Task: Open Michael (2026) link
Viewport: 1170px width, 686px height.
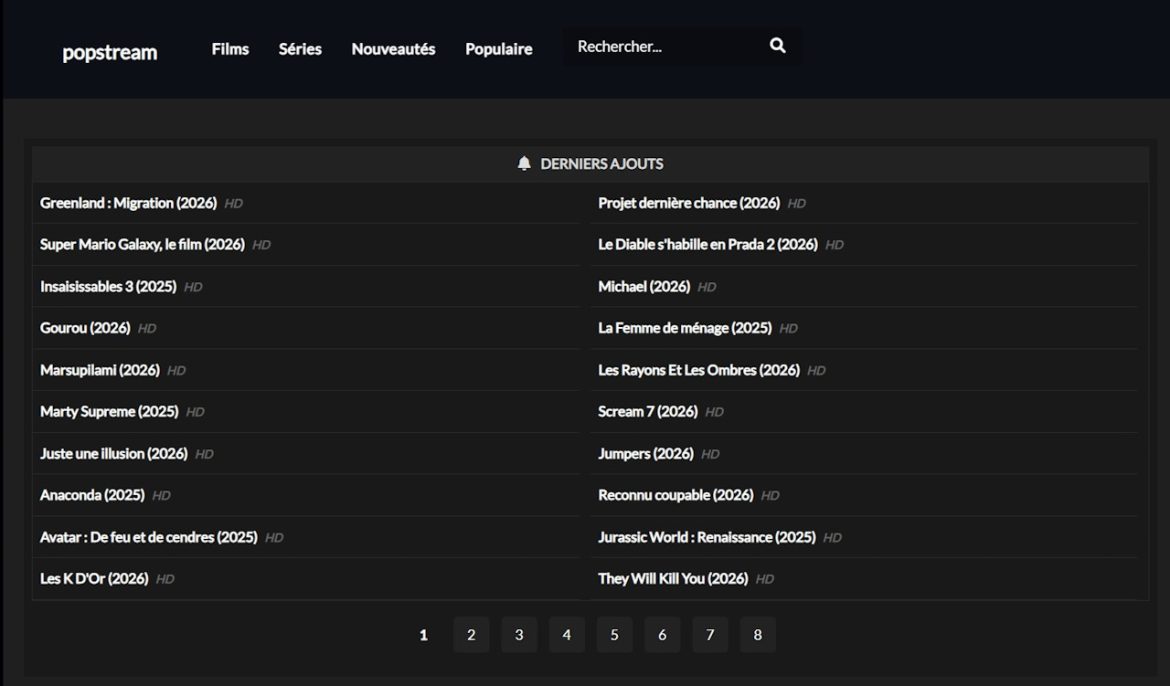Action: [x=644, y=287]
